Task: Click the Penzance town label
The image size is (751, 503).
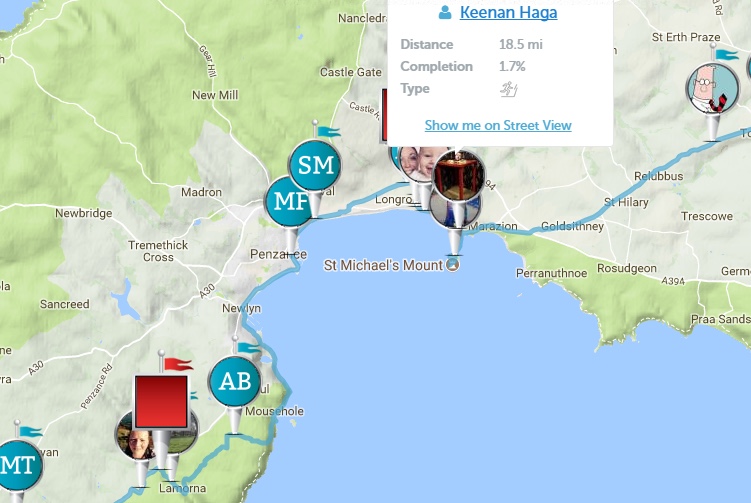Action: point(278,254)
